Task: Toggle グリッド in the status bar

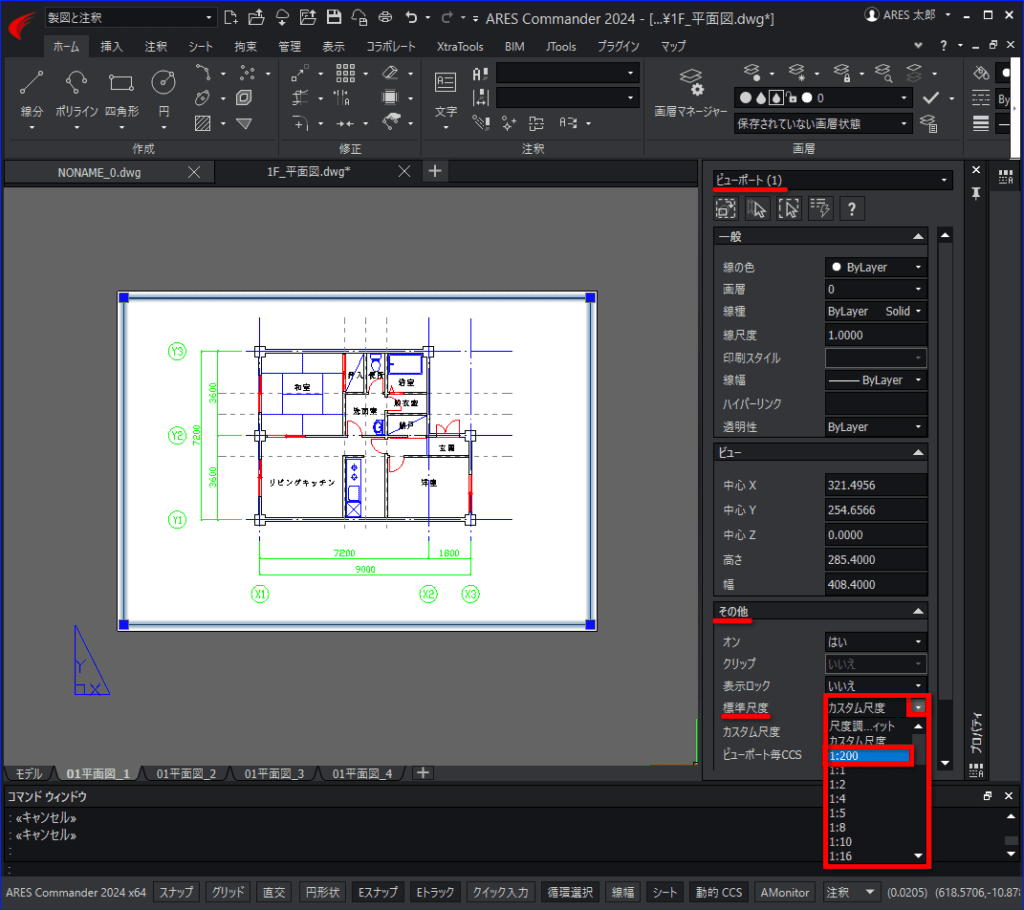Action: (x=228, y=892)
